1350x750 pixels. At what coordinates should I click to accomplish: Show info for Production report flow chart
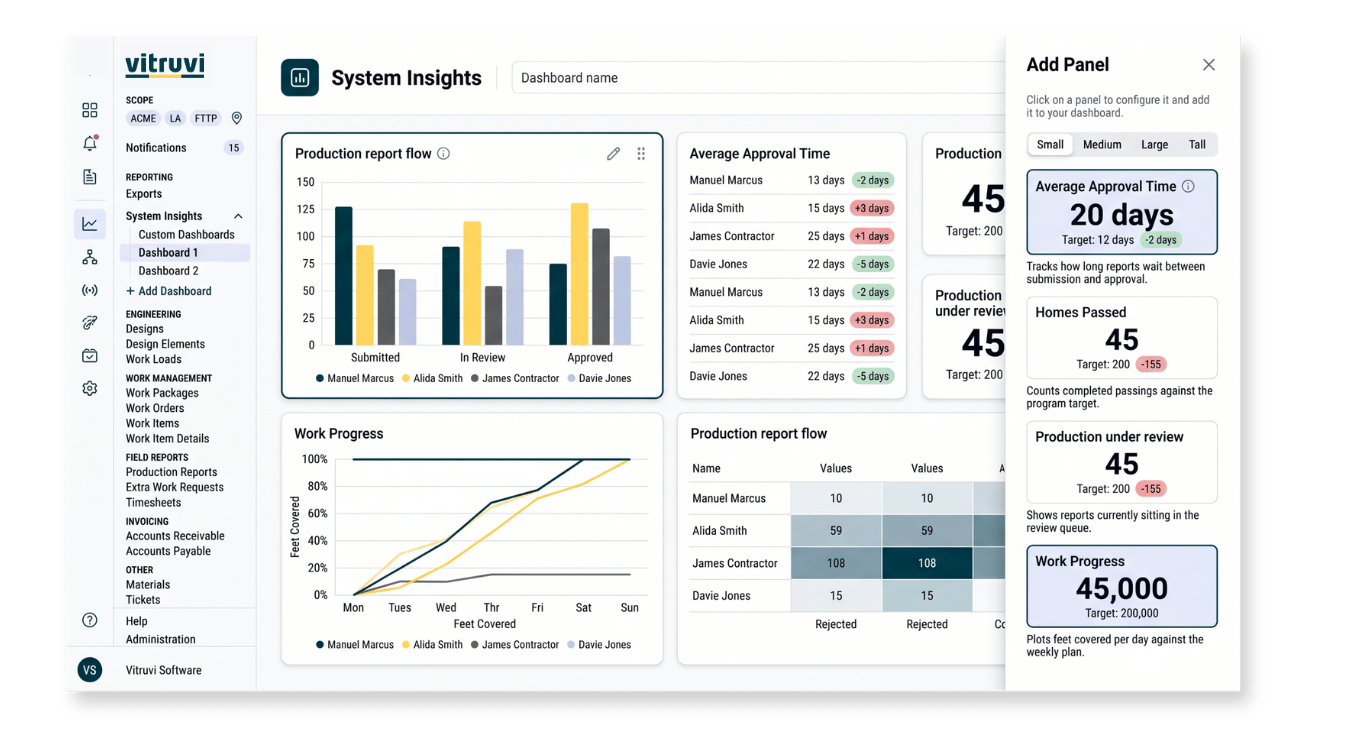coord(444,154)
